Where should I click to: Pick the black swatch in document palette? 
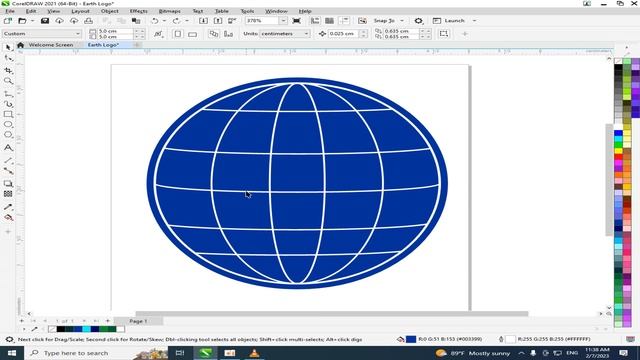pyautogui.click(x=61, y=329)
